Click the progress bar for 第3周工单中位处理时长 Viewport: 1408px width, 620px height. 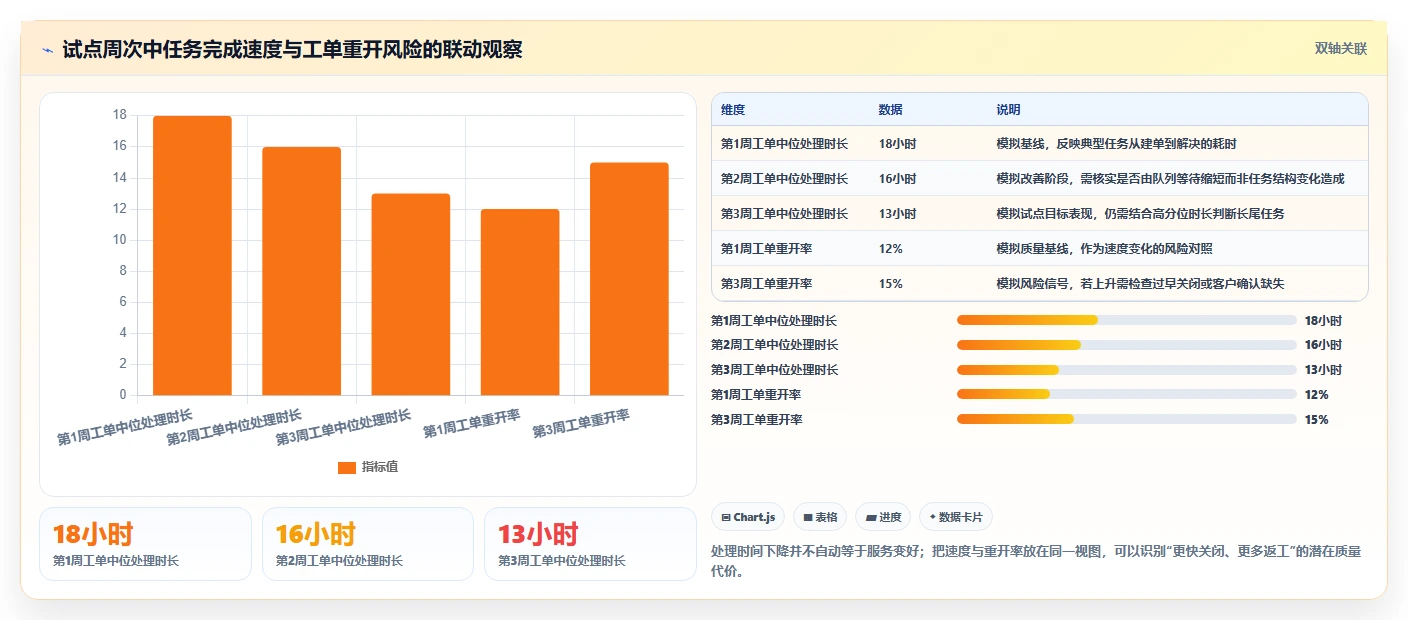point(1126,370)
